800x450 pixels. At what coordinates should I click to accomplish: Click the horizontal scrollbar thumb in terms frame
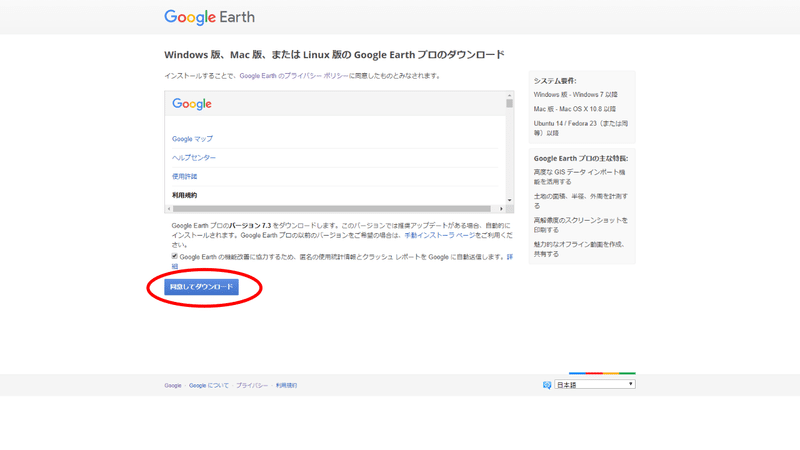point(332,209)
